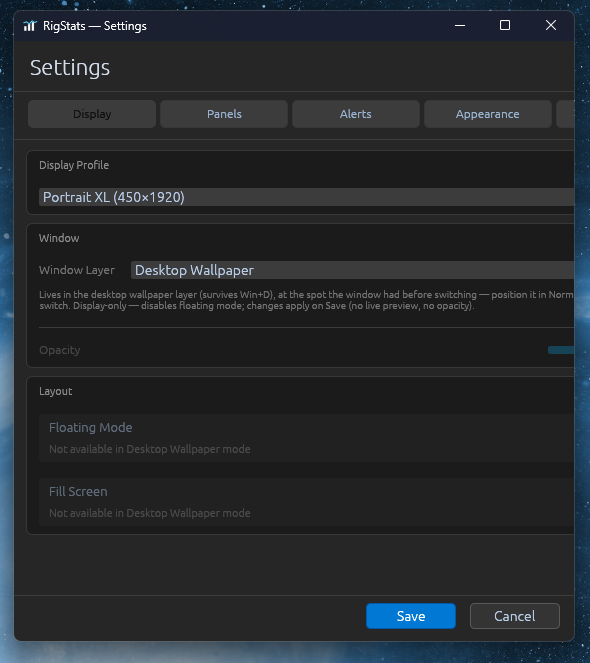Click the Opacity slider track
Viewport: 590px width, 663px height.
pos(561,350)
